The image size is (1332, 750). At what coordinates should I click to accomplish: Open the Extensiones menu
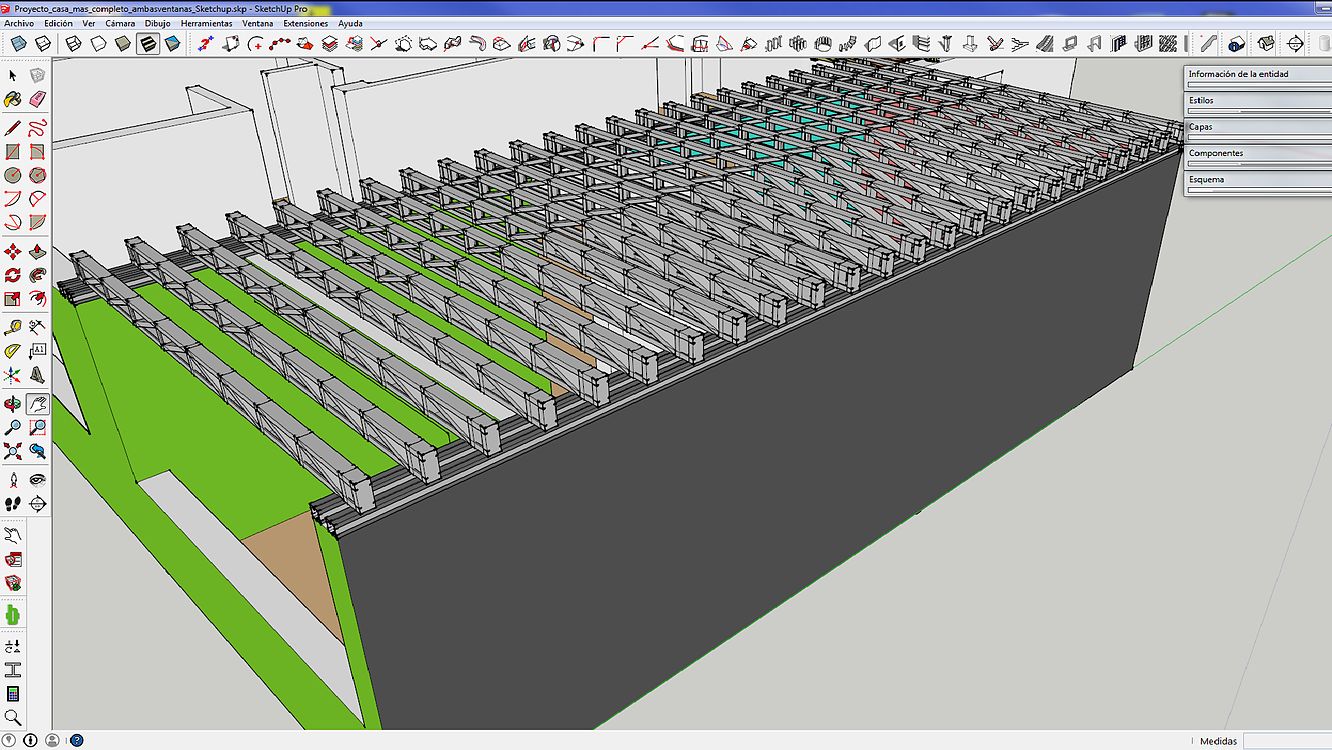coord(305,23)
